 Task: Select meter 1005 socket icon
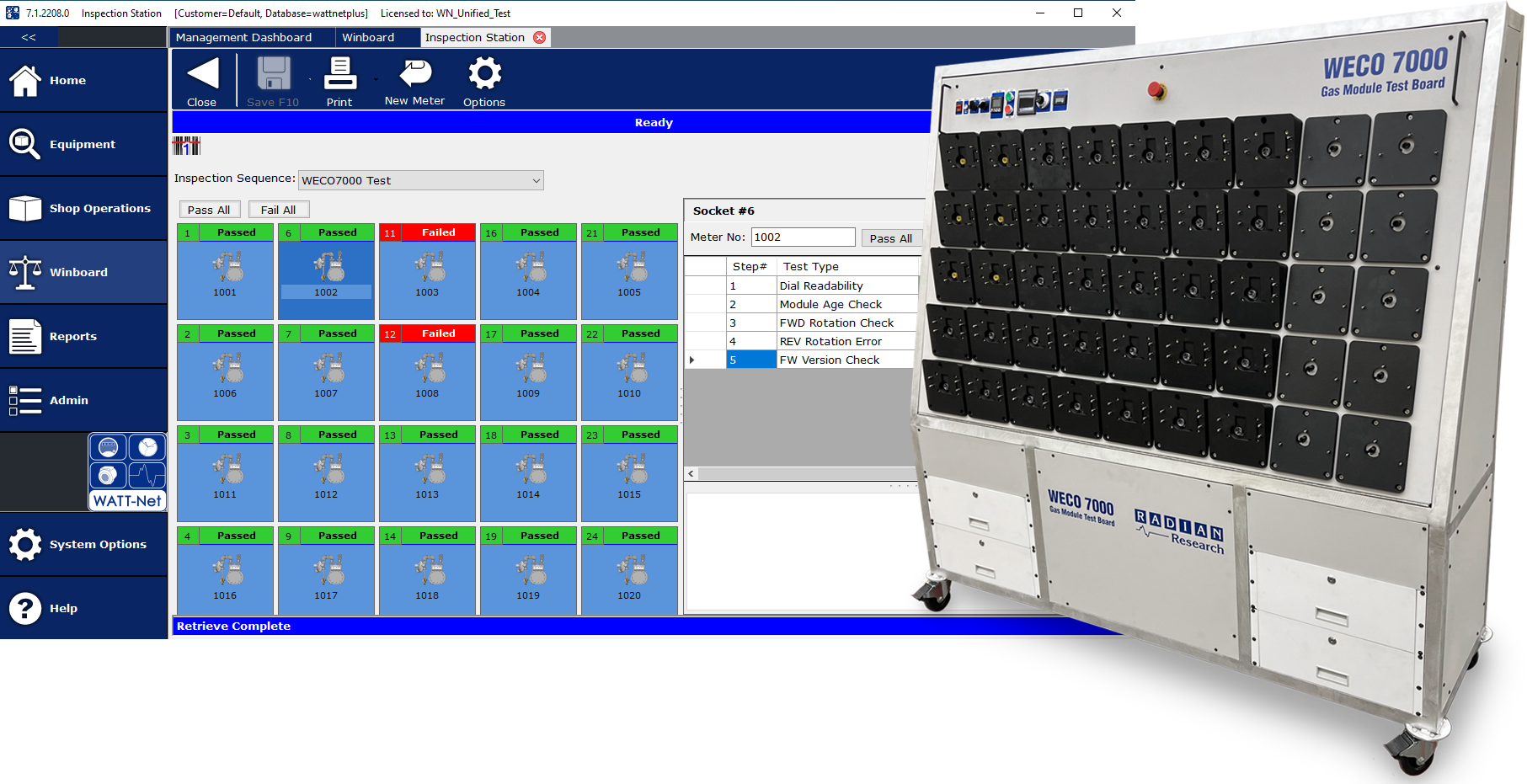[632, 267]
